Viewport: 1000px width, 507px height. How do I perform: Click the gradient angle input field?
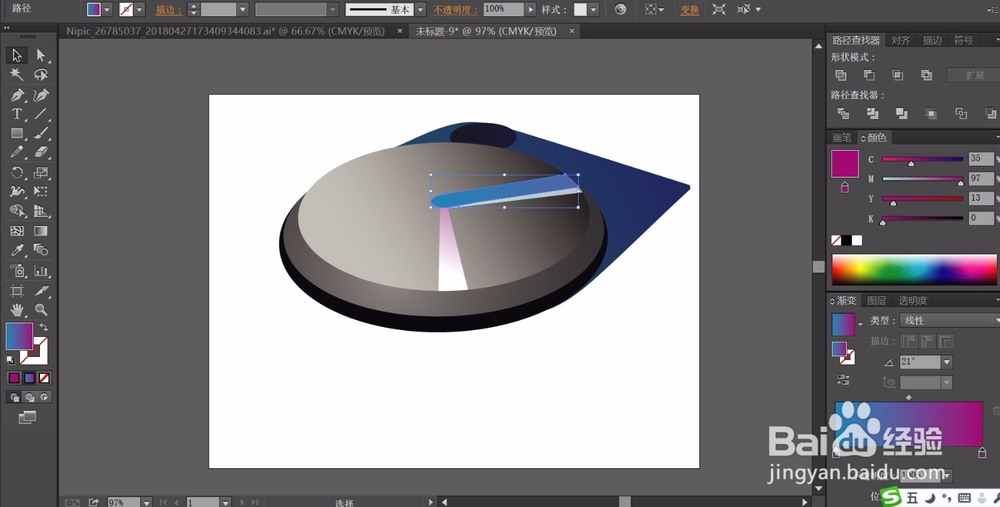[920, 362]
